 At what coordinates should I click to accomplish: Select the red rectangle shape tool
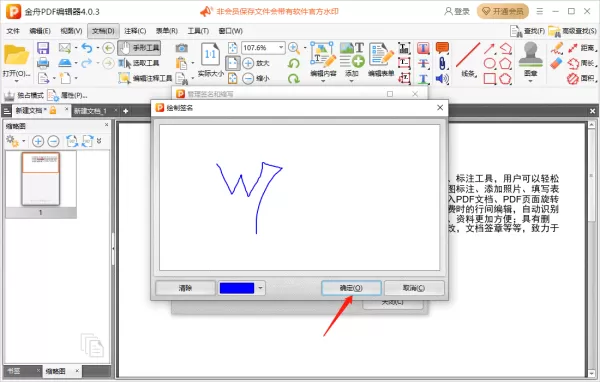pyautogui.click(x=489, y=78)
